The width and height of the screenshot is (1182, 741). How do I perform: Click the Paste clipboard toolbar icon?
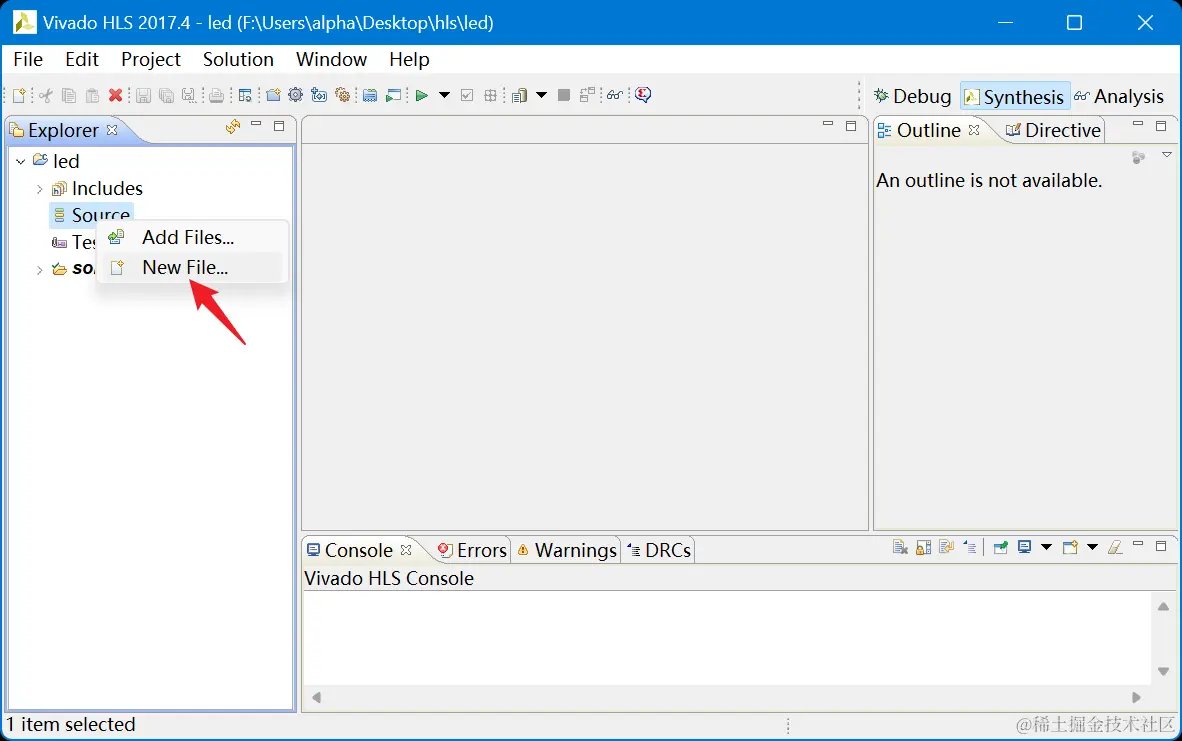tap(92, 95)
